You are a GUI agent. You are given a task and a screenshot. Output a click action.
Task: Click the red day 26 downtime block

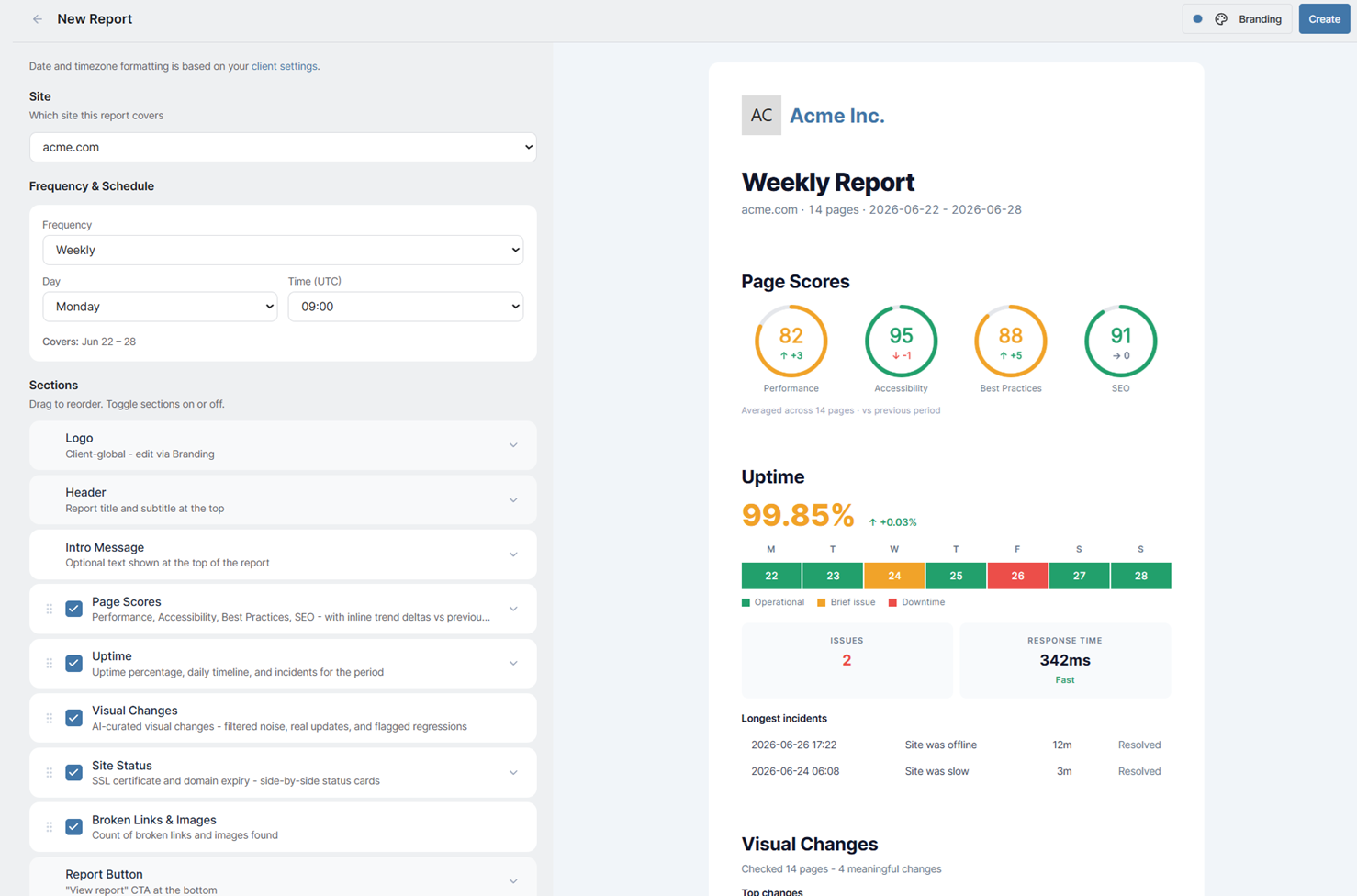pyautogui.click(x=1017, y=576)
